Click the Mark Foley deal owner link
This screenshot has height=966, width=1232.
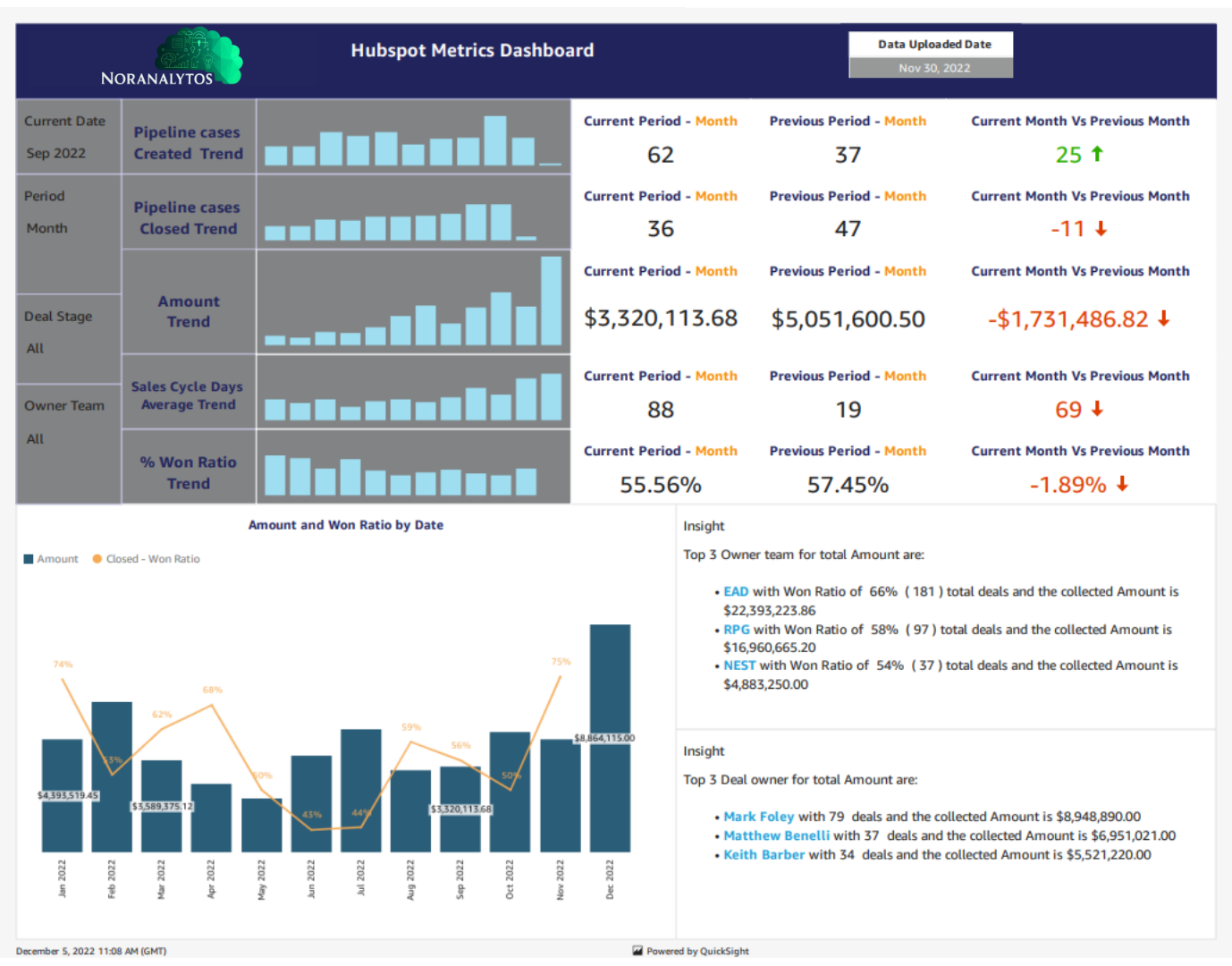click(x=759, y=816)
